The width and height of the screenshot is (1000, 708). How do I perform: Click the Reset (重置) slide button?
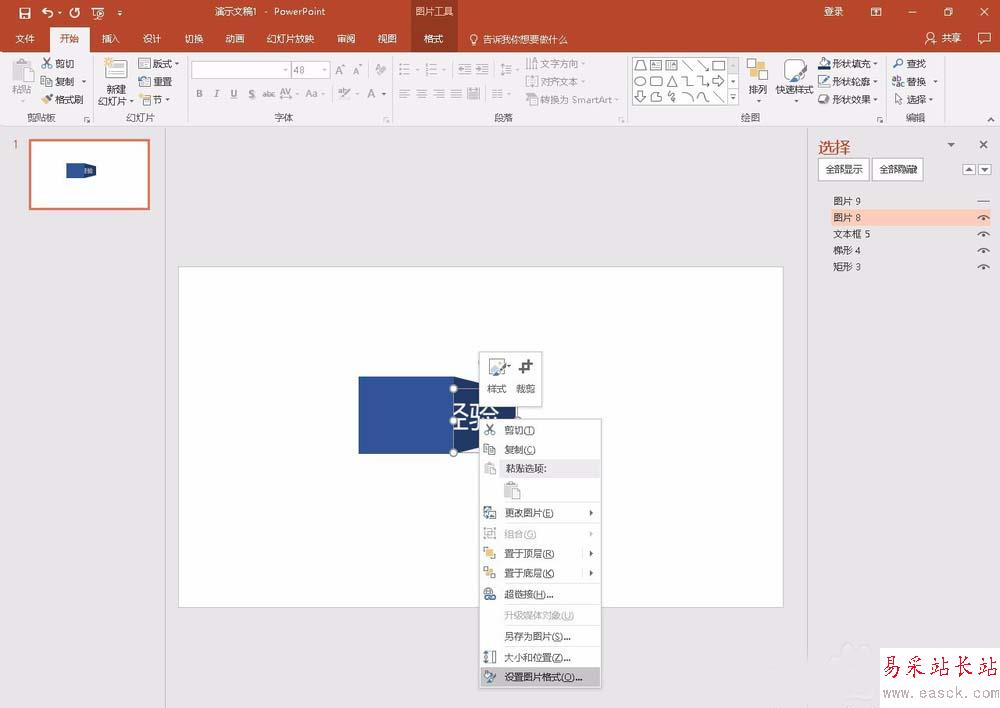pyautogui.click(x=156, y=81)
